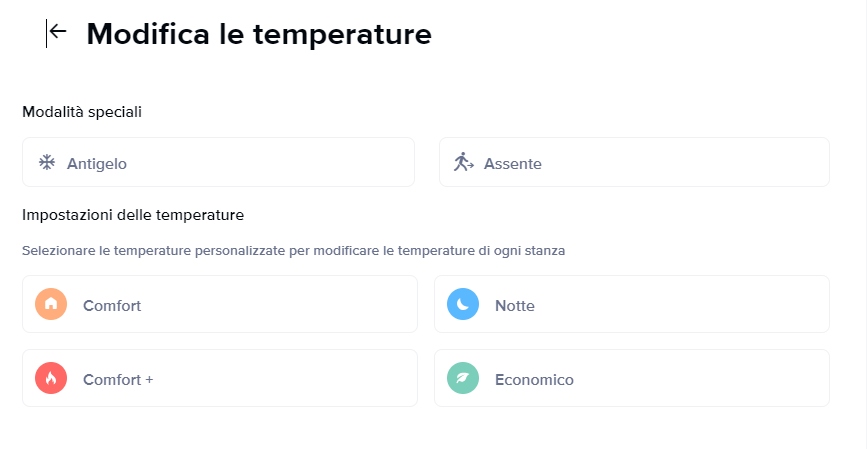The width and height of the screenshot is (867, 449).
Task: Activate the Antigelo special mode label
Action: pyautogui.click(x=97, y=164)
